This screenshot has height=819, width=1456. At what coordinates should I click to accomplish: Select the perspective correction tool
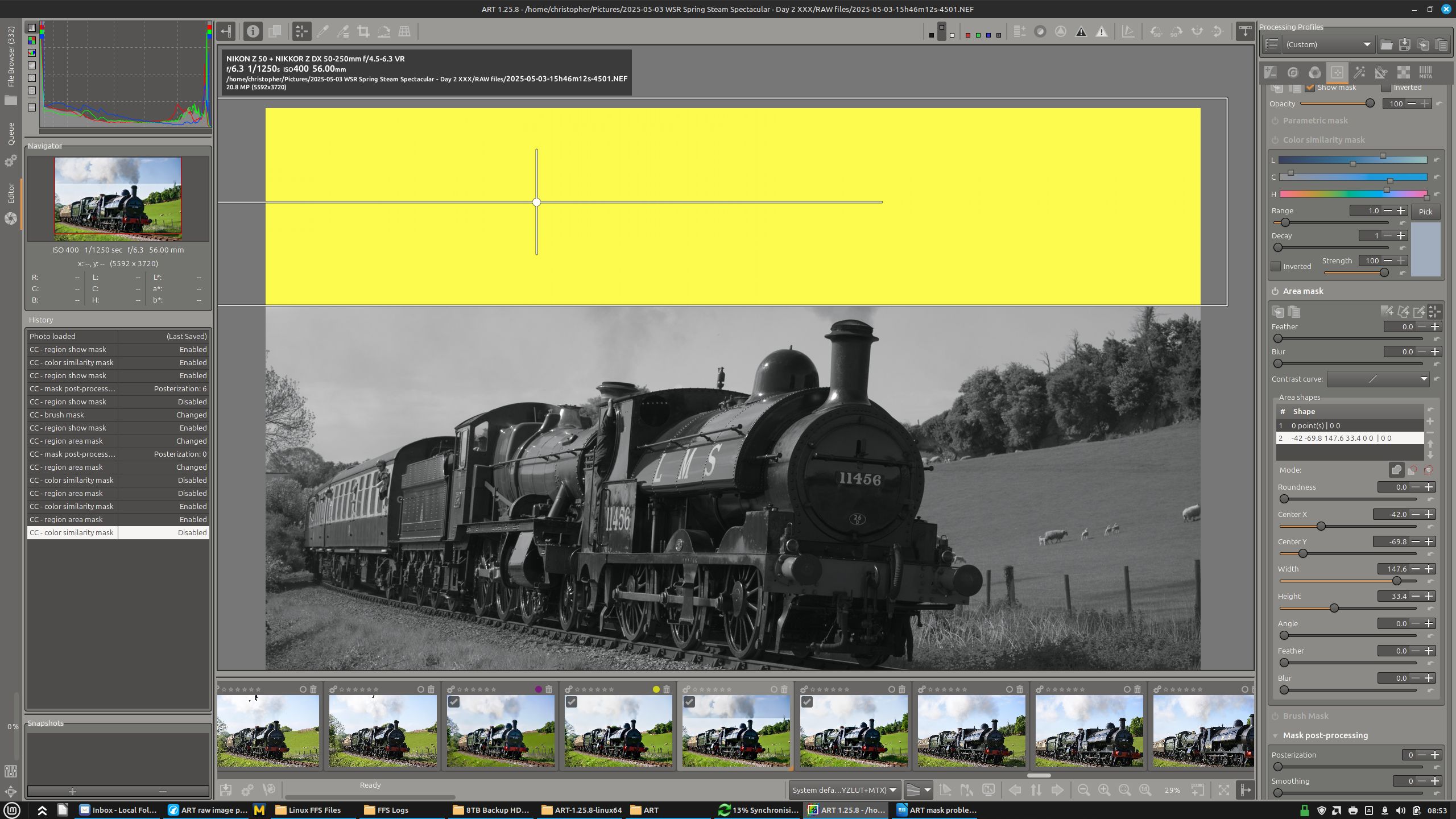coord(404,31)
